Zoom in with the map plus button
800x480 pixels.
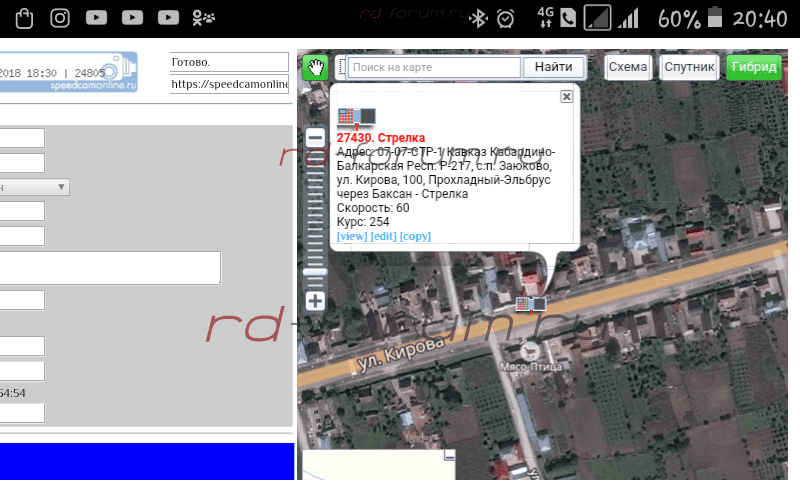[315, 300]
